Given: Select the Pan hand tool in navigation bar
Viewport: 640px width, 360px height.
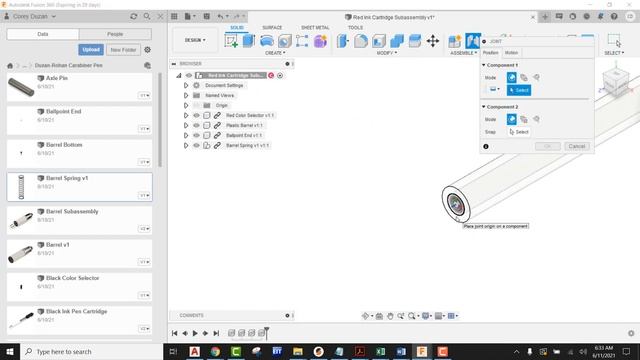Looking at the screenshot, I should (390, 316).
